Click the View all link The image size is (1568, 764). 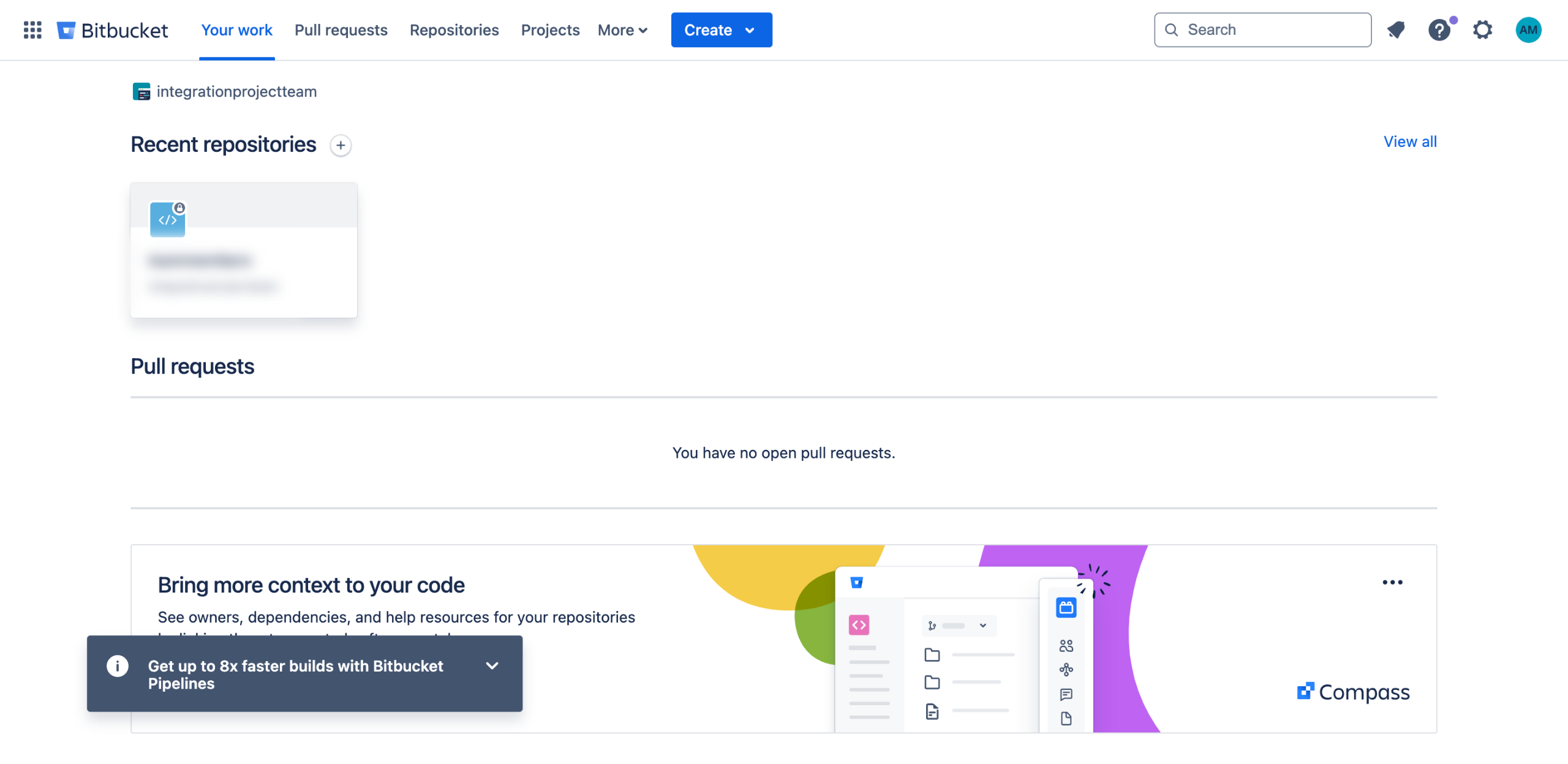(x=1409, y=141)
